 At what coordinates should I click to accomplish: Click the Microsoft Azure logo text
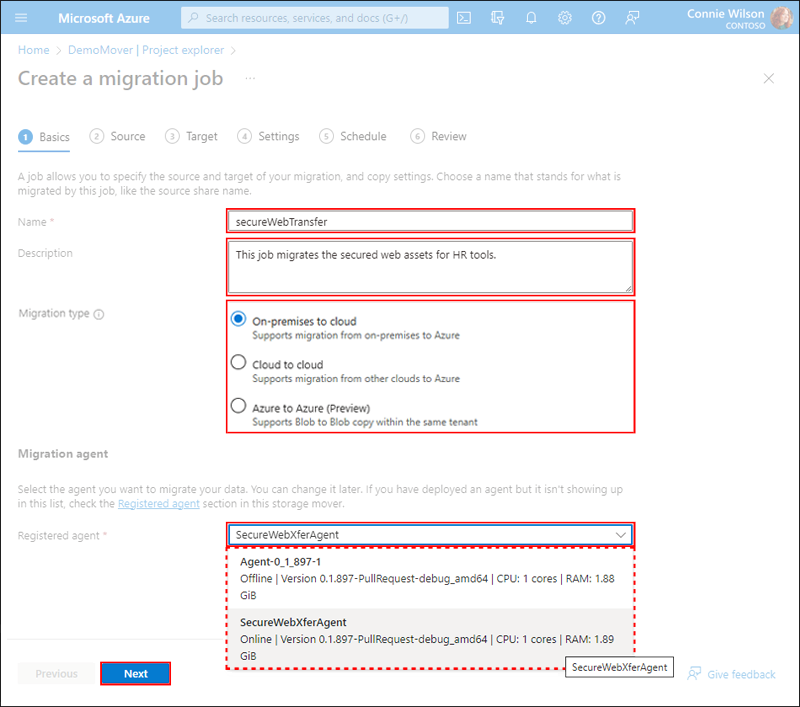pyautogui.click(x=104, y=18)
